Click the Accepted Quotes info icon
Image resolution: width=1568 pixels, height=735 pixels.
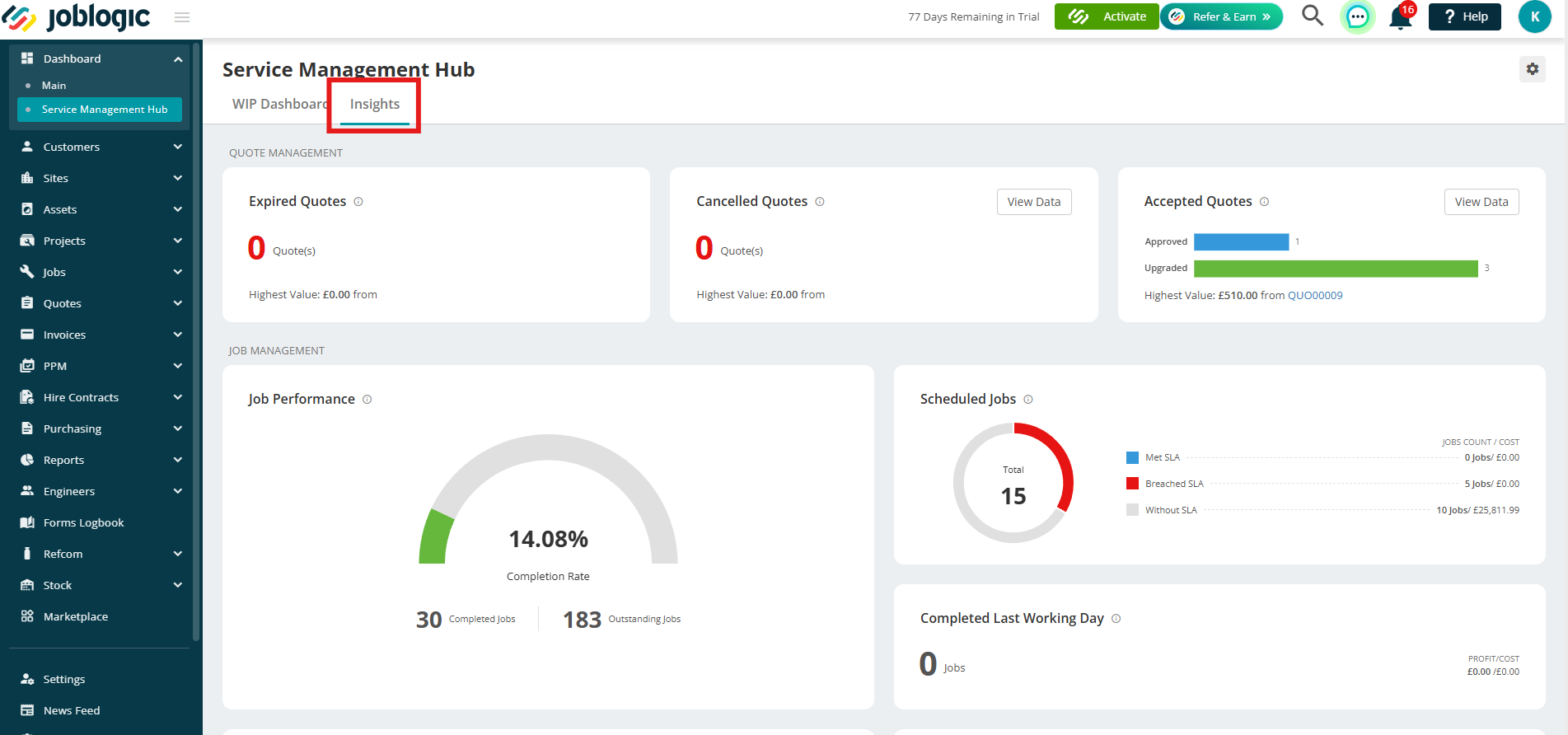coord(1264,202)
